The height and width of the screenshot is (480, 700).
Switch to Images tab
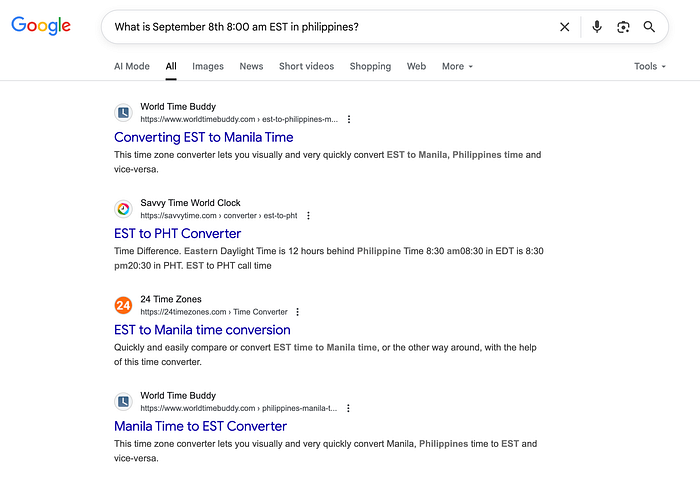(208, 66)
